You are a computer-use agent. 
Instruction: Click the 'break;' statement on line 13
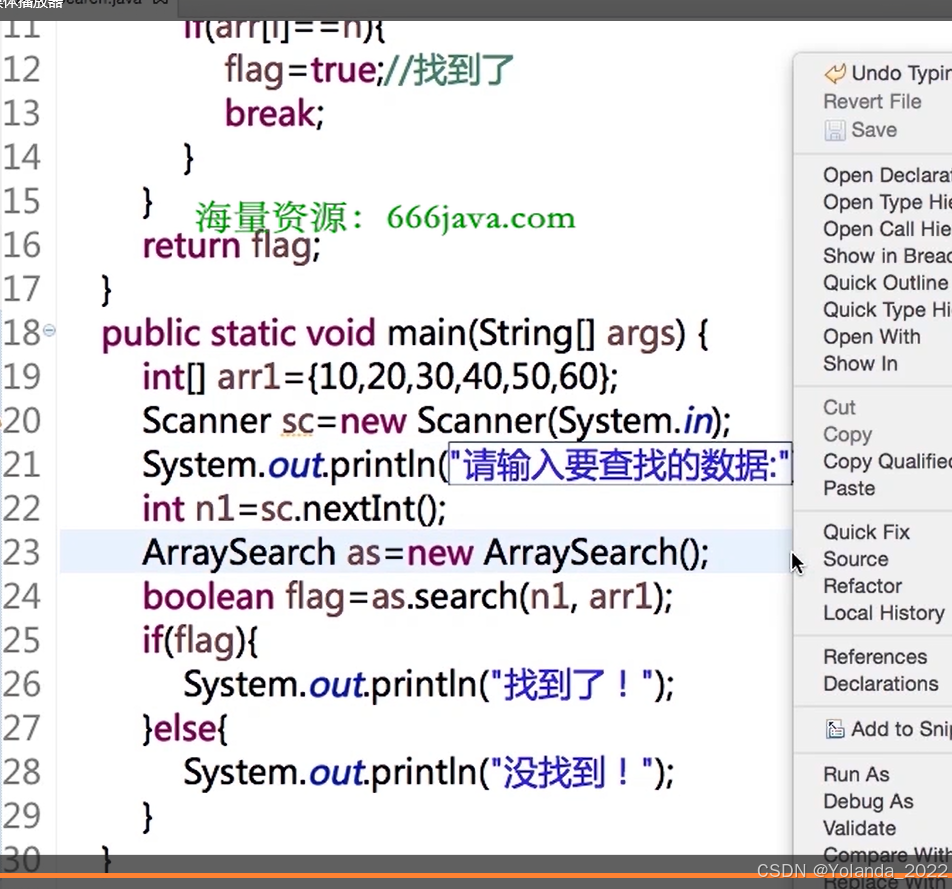[x=274, y=114]
